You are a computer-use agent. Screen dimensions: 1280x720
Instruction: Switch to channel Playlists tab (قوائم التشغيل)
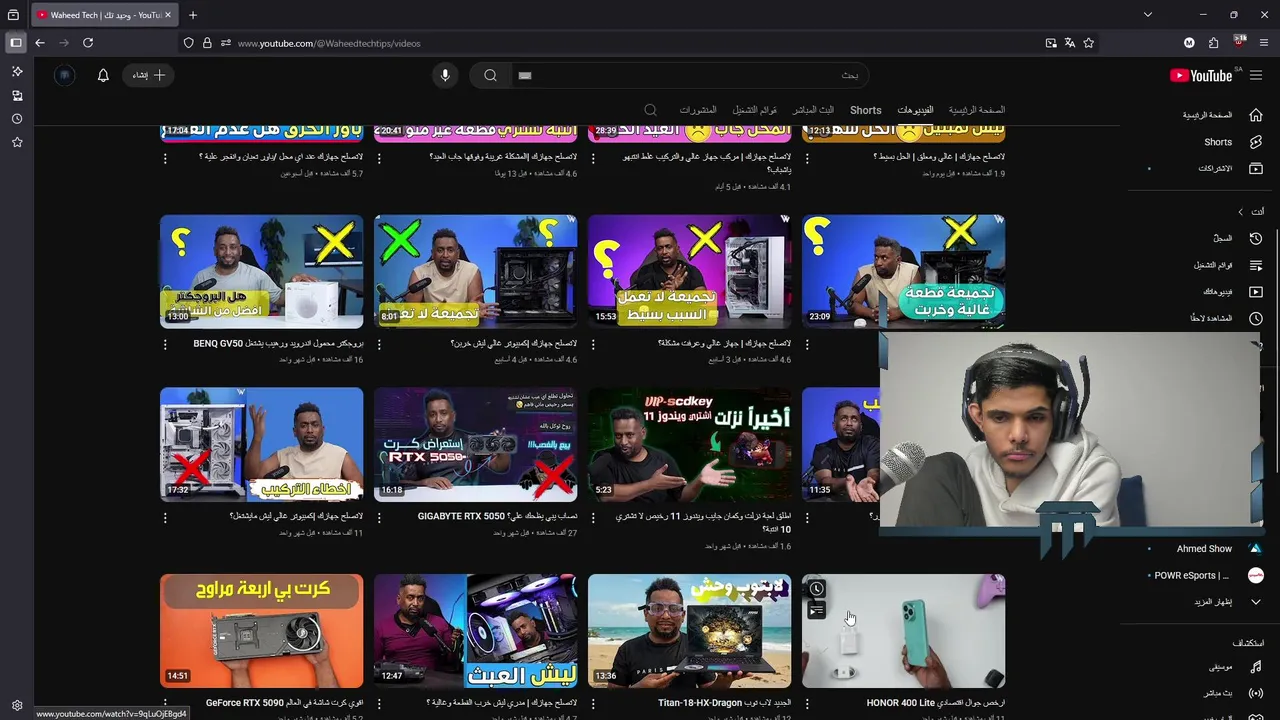click(x=755, y=110)
